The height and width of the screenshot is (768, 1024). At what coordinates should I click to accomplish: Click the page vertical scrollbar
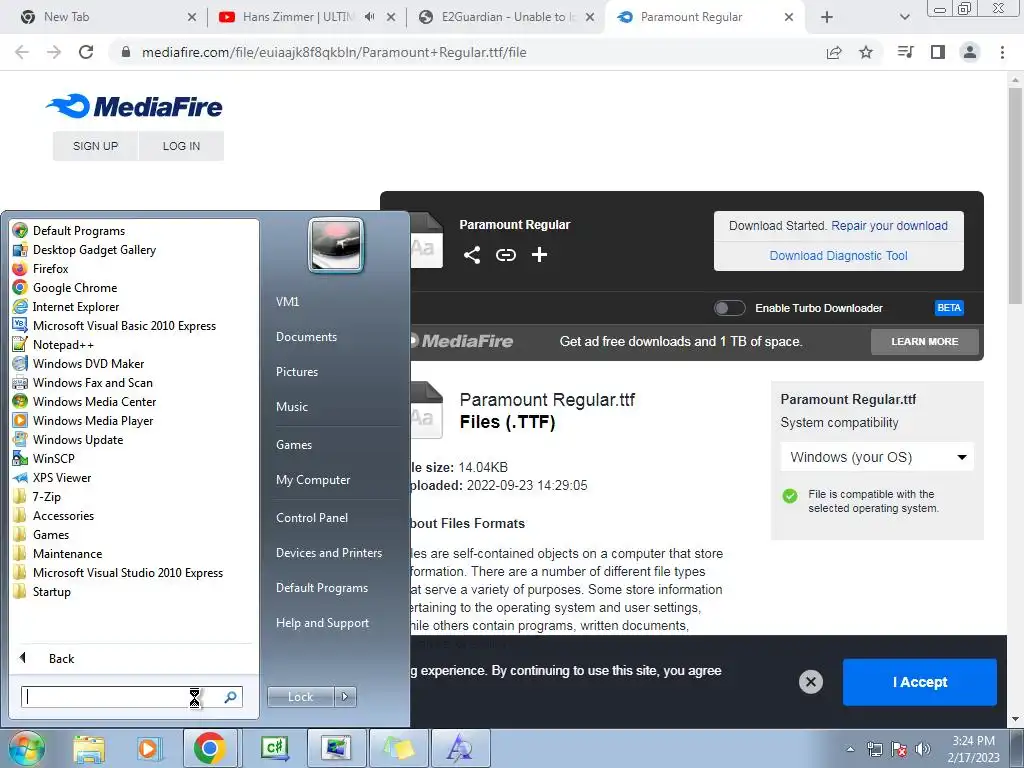[x=1015, y=196]
